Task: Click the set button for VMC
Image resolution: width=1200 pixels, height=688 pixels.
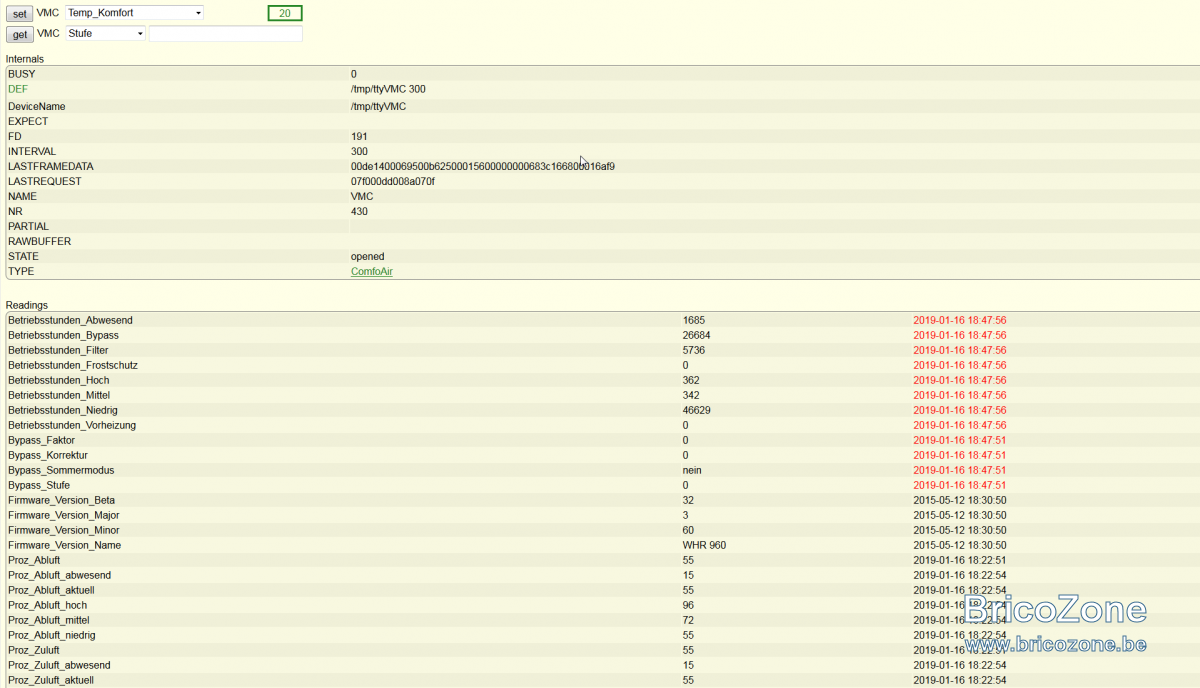Action: pyautogui.click(x=20, y=13)
